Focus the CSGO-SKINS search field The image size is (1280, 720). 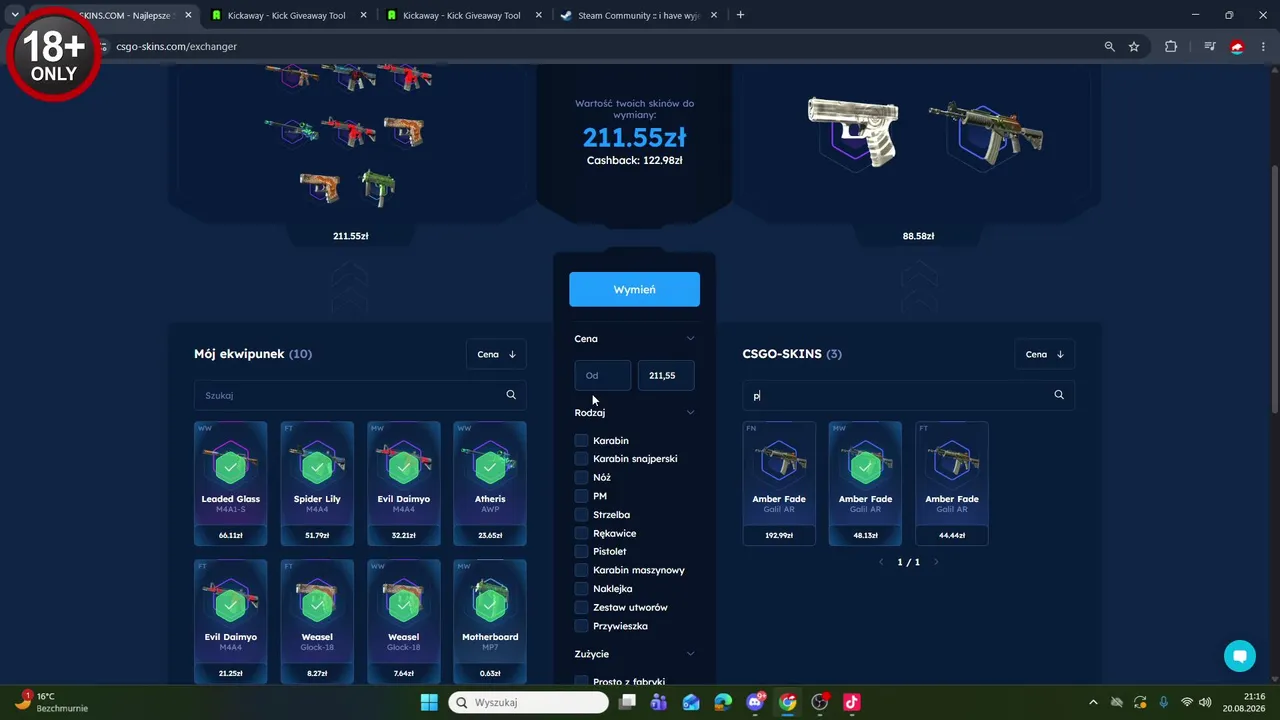coord(909,395)
